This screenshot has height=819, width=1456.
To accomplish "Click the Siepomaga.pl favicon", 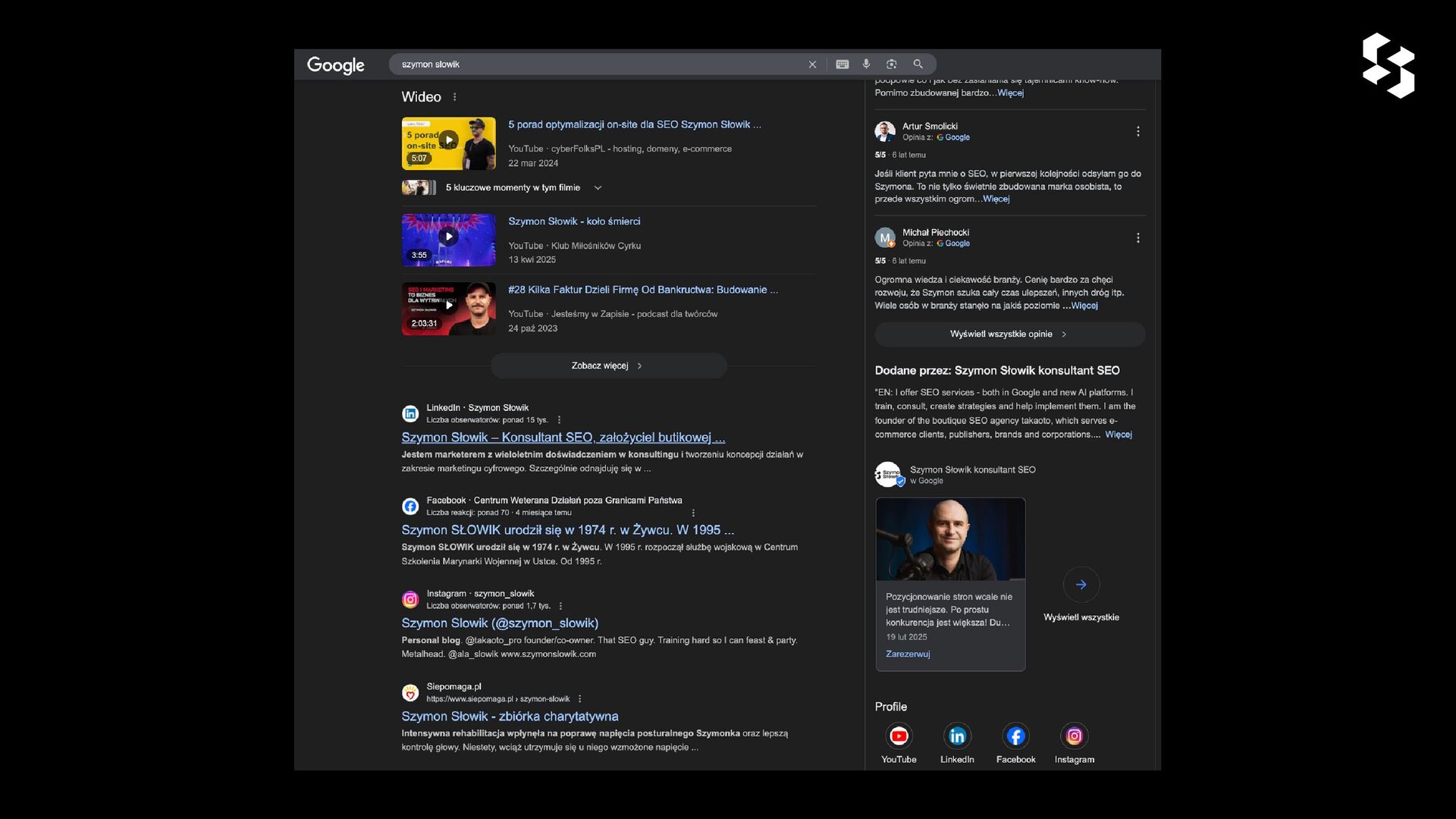I will coord(410,692).
